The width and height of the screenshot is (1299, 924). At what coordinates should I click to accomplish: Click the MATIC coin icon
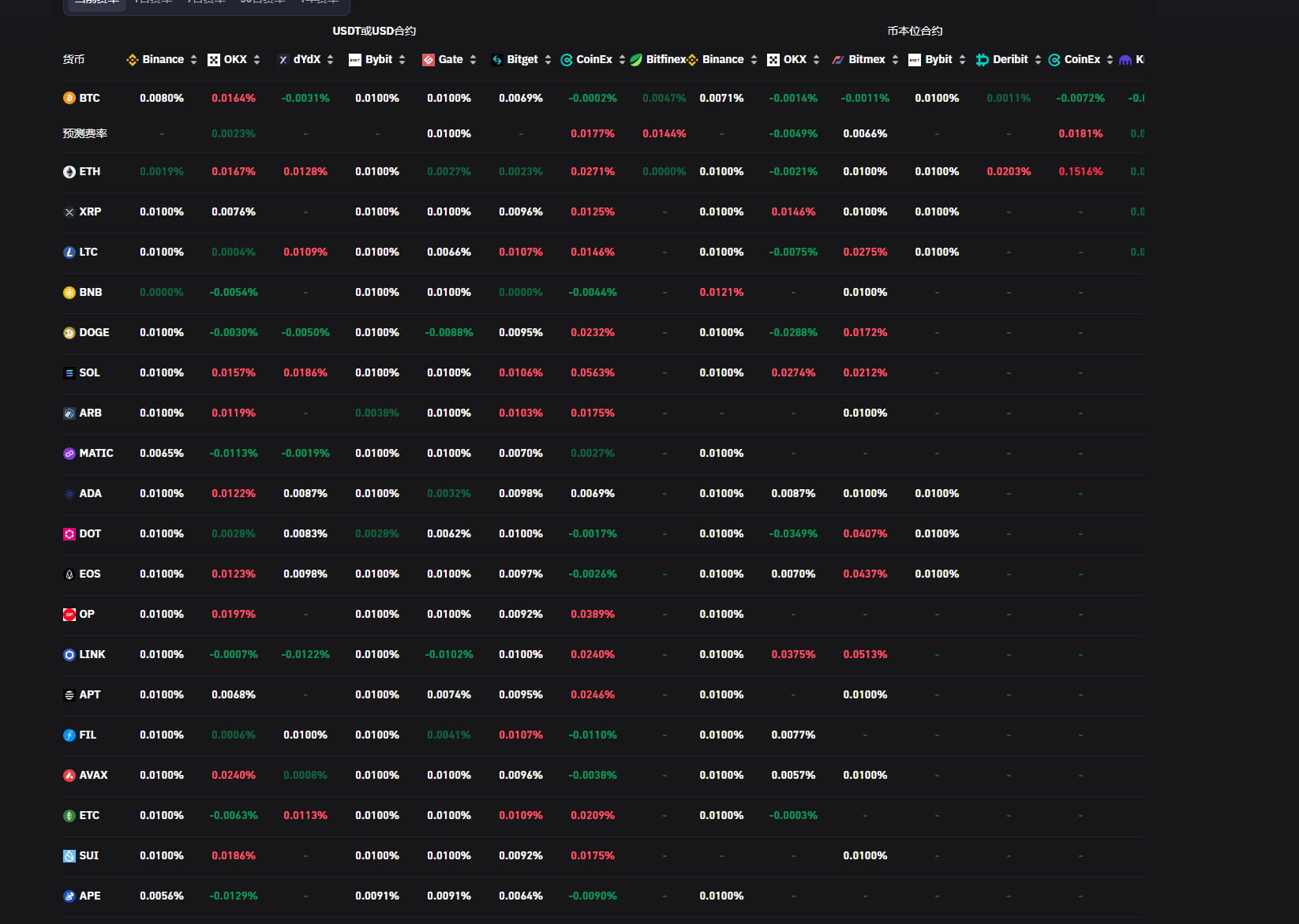coord(69,453)
